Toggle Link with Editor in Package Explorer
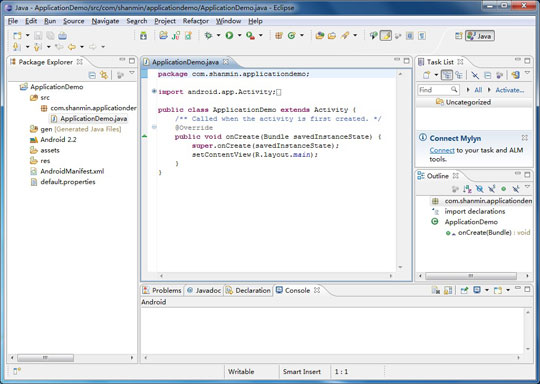The height and width of the screenshot is (384, 540). click(x=104, y=75)
